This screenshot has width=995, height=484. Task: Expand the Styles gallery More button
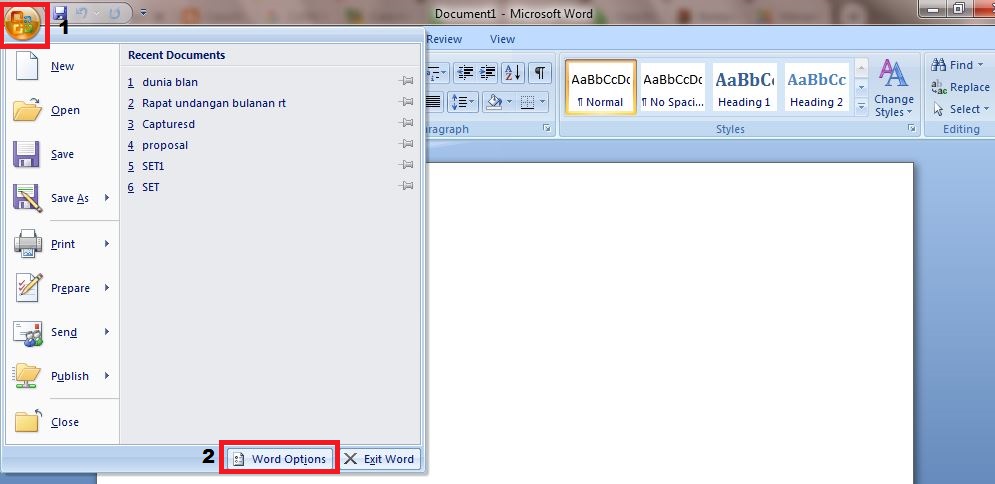pos(861,107)
